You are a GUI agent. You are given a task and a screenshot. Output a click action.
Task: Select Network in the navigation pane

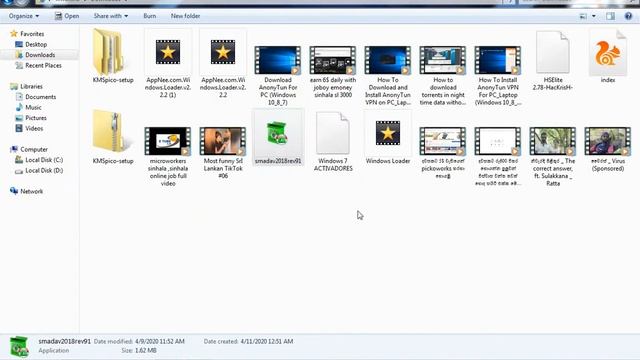(x=27, y=191)
